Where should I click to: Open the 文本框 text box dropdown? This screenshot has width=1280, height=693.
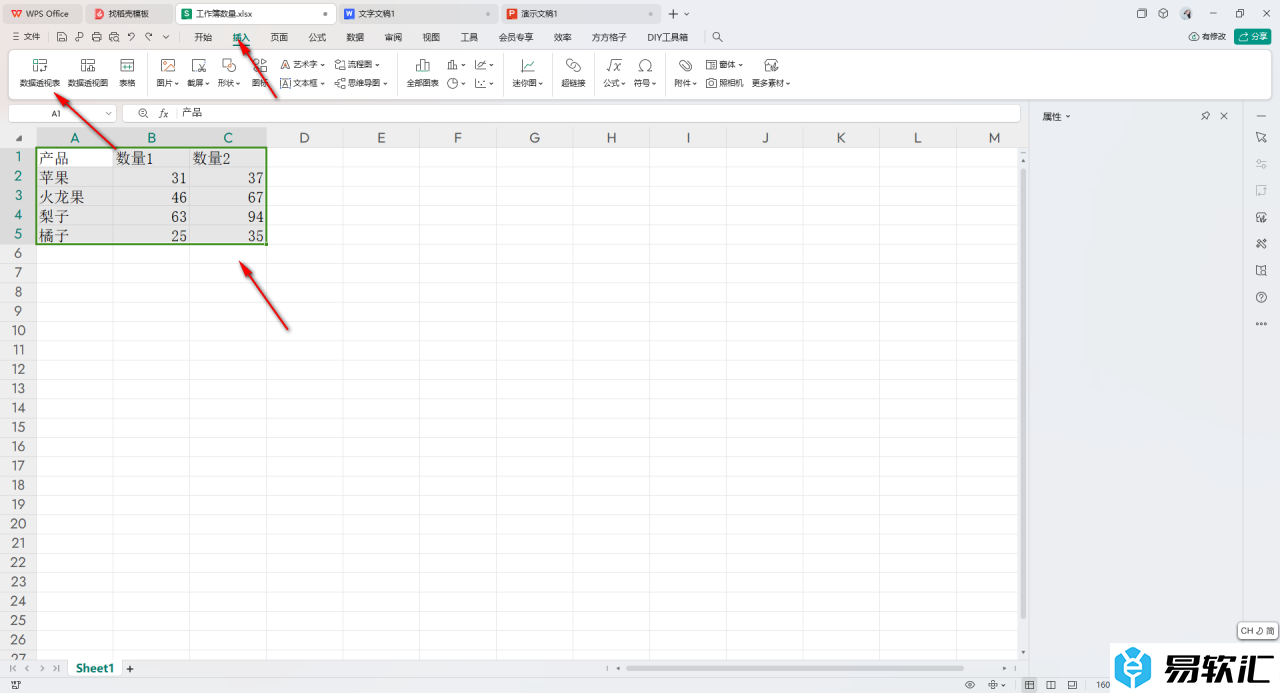tap(303, 83)
